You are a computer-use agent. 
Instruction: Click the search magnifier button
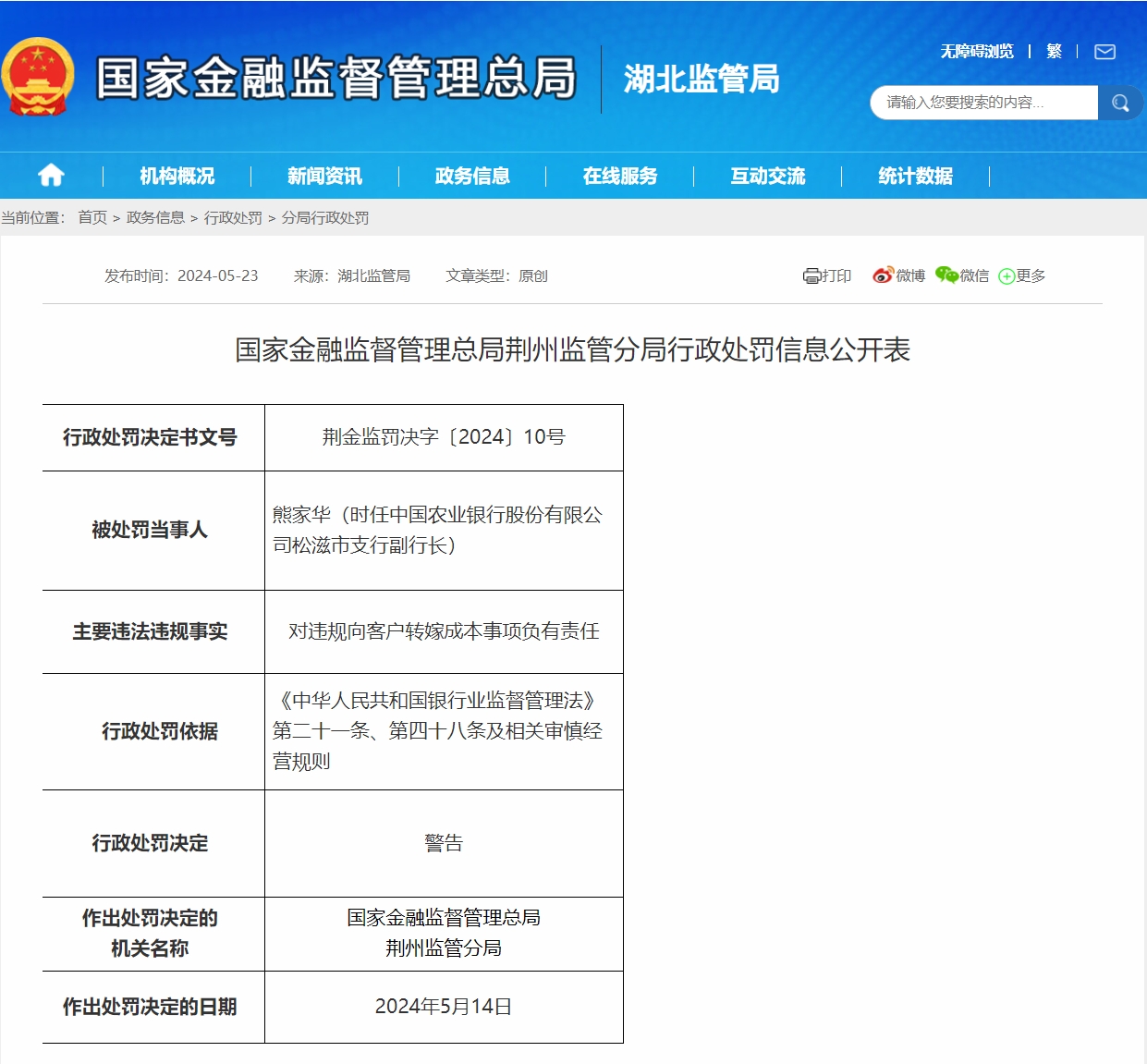pos(1120,103)
